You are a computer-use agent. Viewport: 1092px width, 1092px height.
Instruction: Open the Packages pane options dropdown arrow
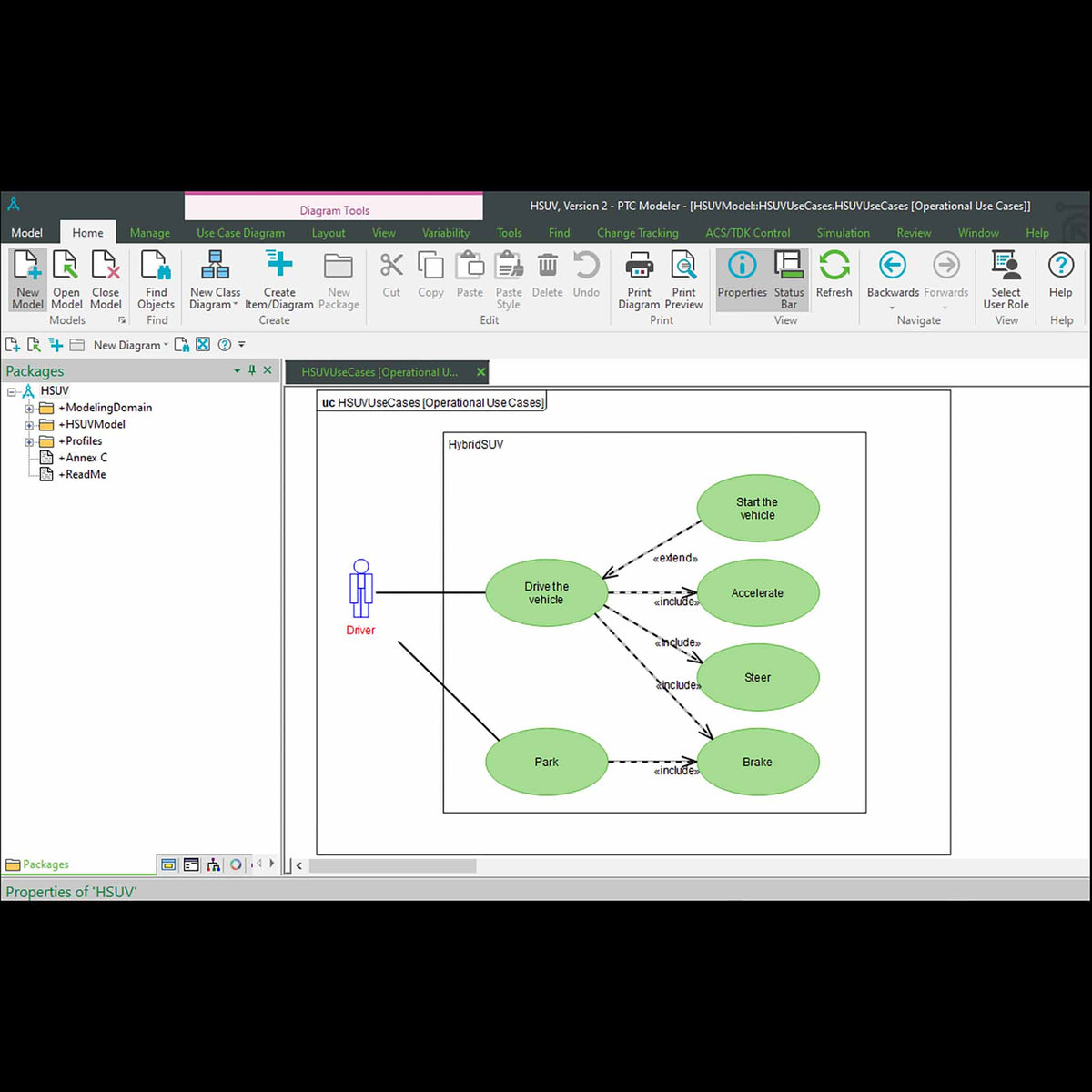238,370
